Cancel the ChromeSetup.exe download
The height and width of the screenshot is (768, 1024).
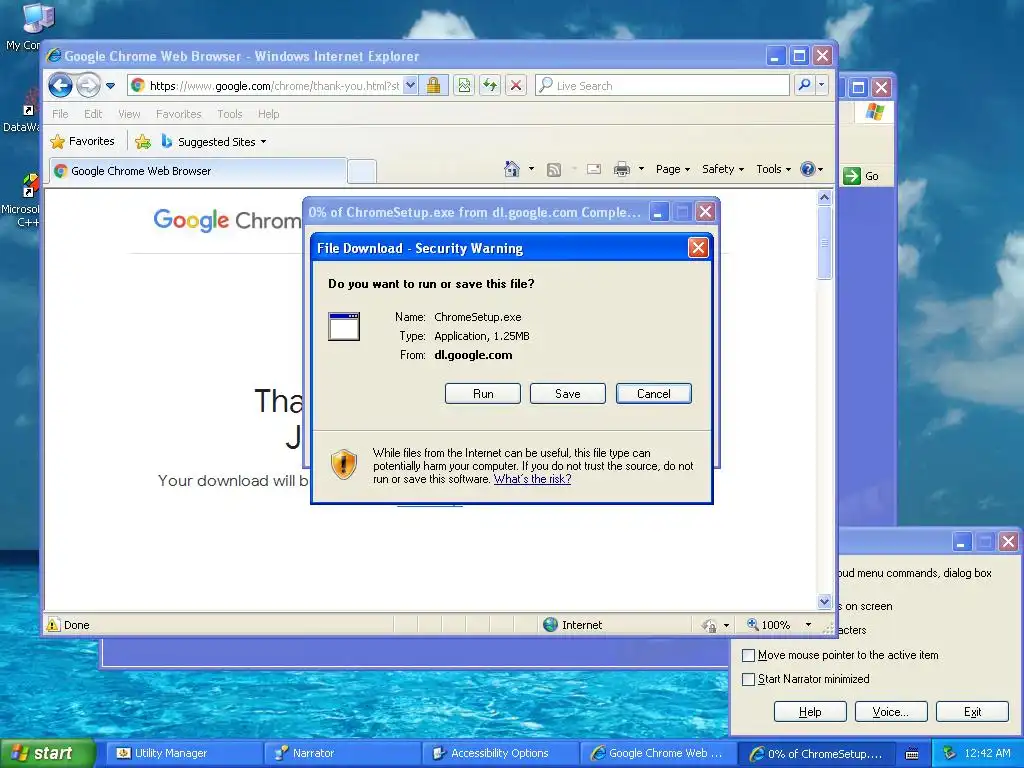point(654,393)
